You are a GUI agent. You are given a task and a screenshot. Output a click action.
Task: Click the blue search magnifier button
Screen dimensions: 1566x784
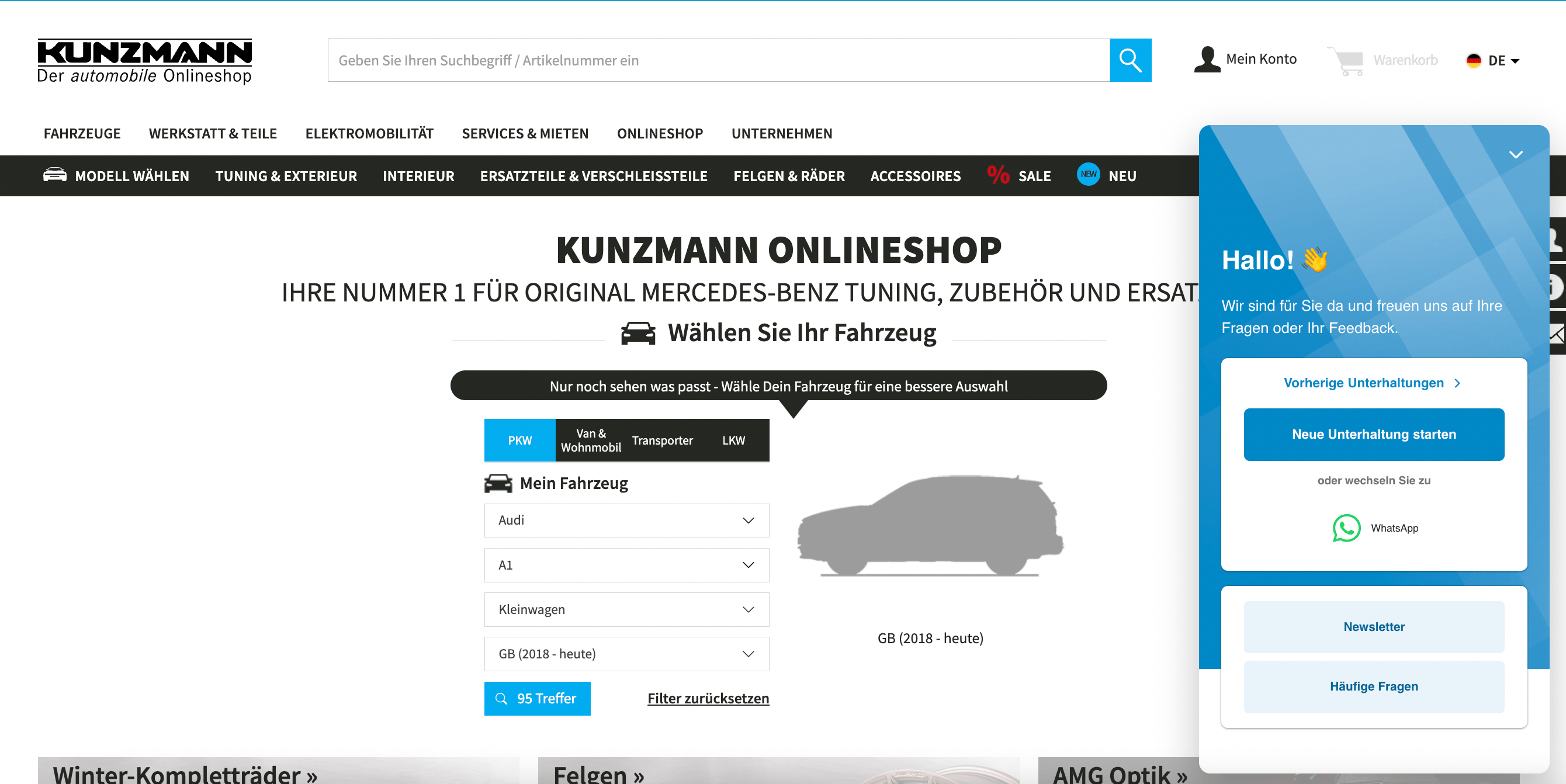(1130, 60)
